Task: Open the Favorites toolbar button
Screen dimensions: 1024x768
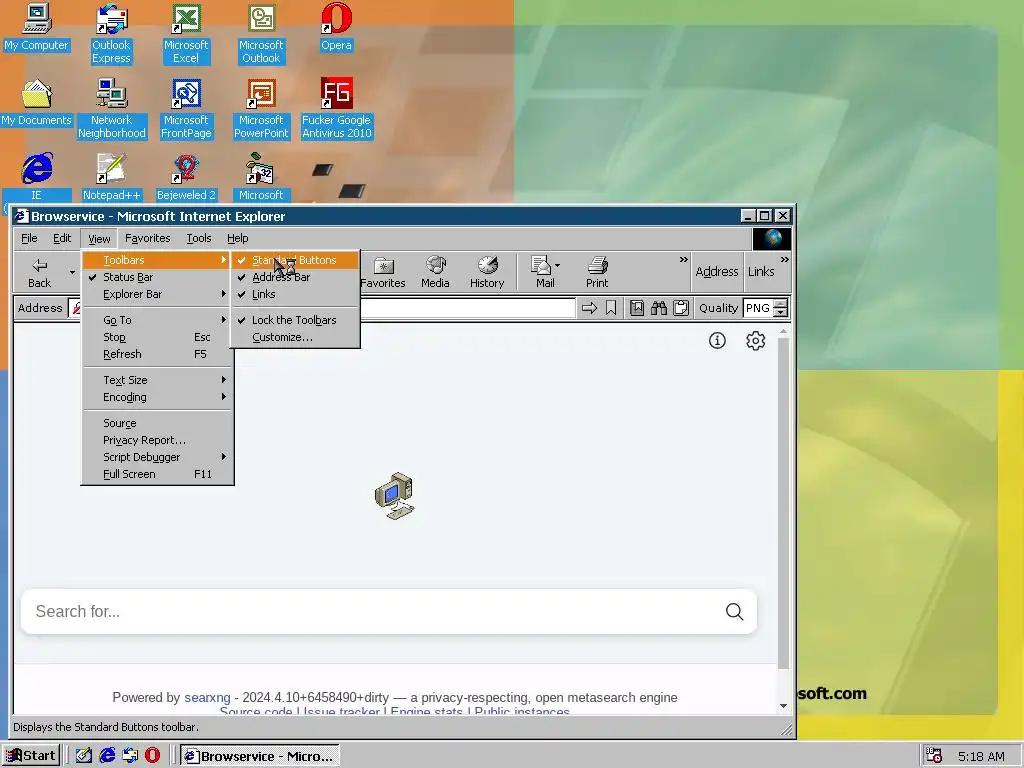Action: [x=383, y=272]
